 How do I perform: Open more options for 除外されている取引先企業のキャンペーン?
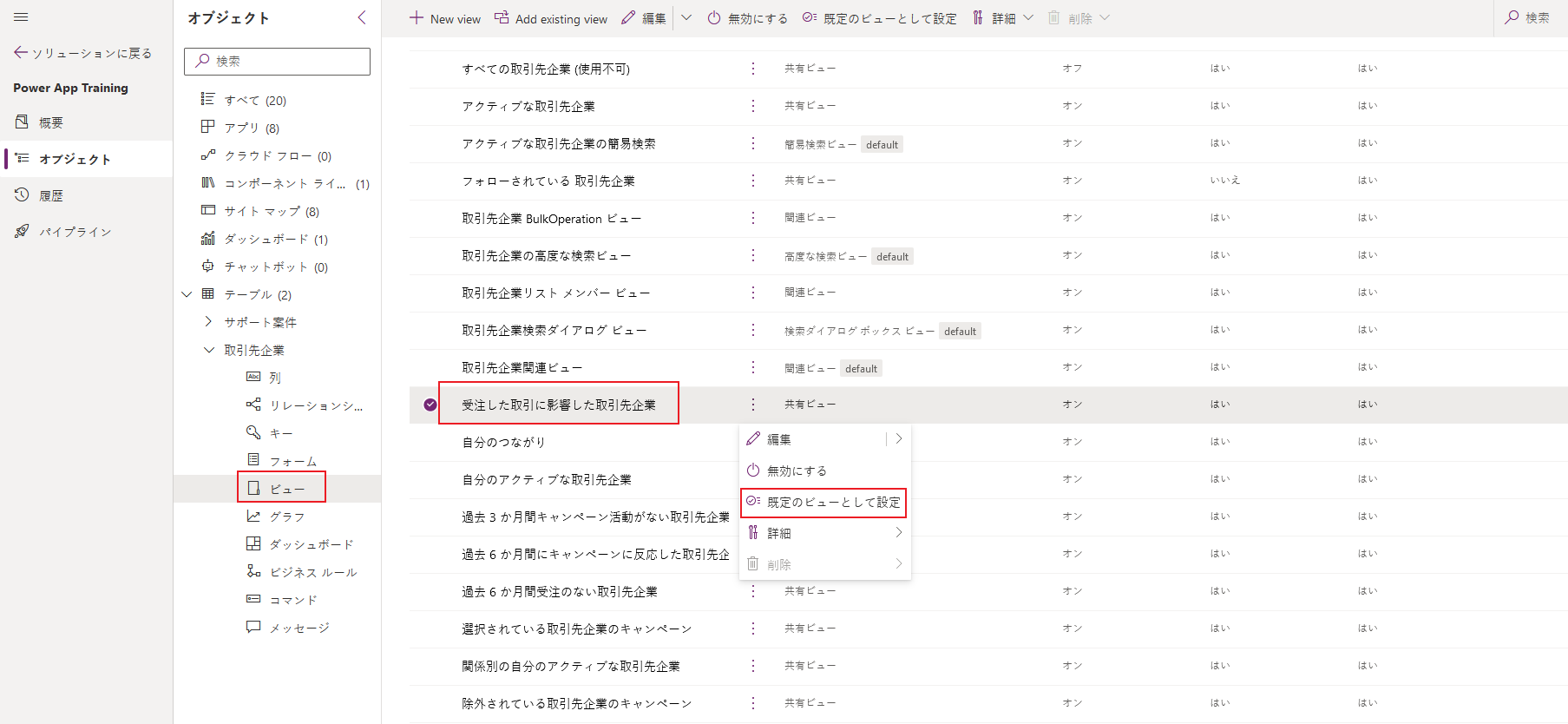point(752,703)
